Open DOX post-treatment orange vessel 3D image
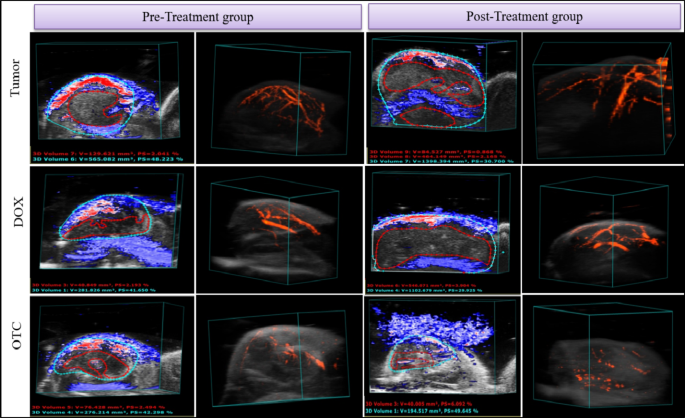The width and height of the screenshot is (685, 418). 603,229
